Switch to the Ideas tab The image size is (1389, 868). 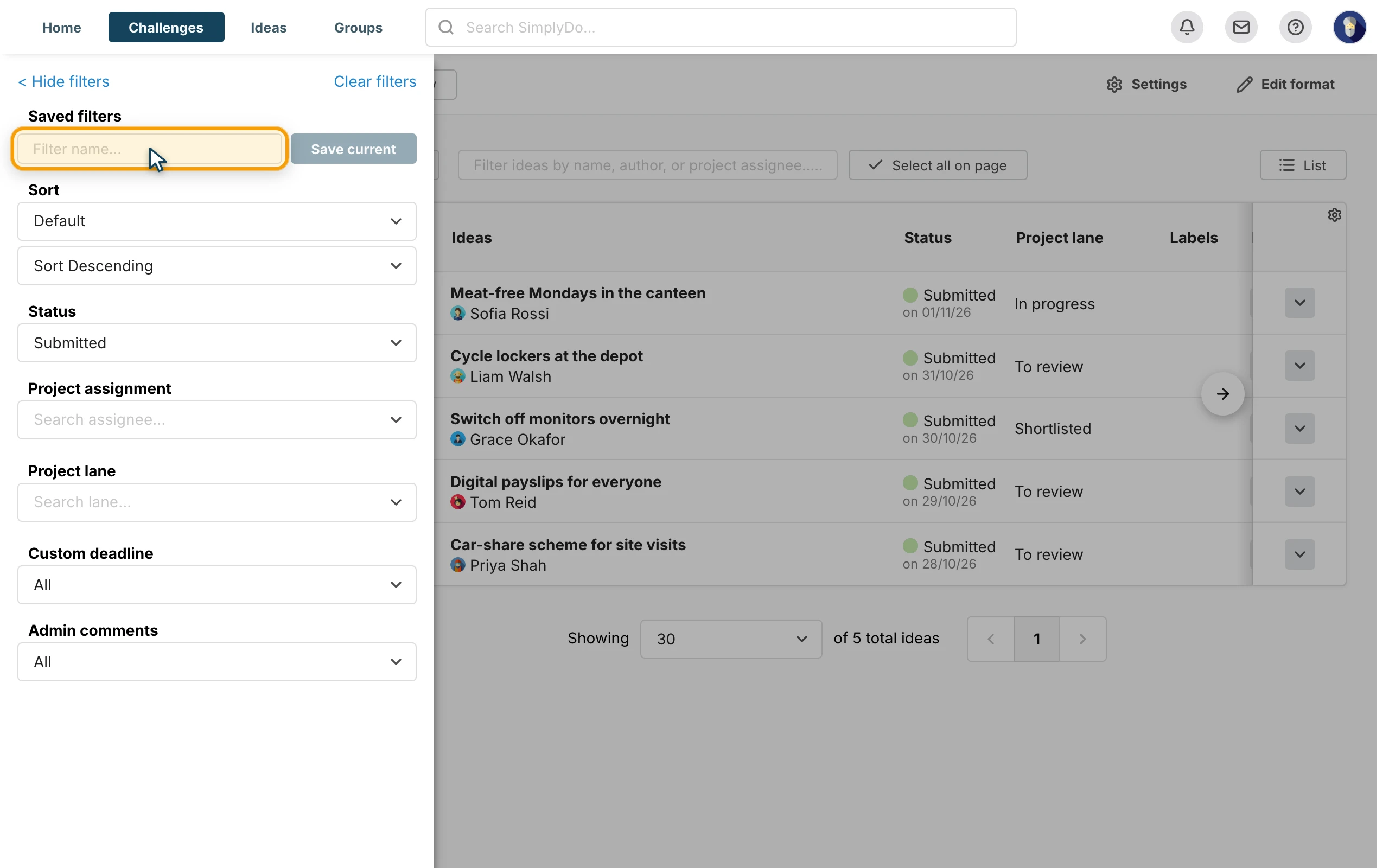coord(268,27)
